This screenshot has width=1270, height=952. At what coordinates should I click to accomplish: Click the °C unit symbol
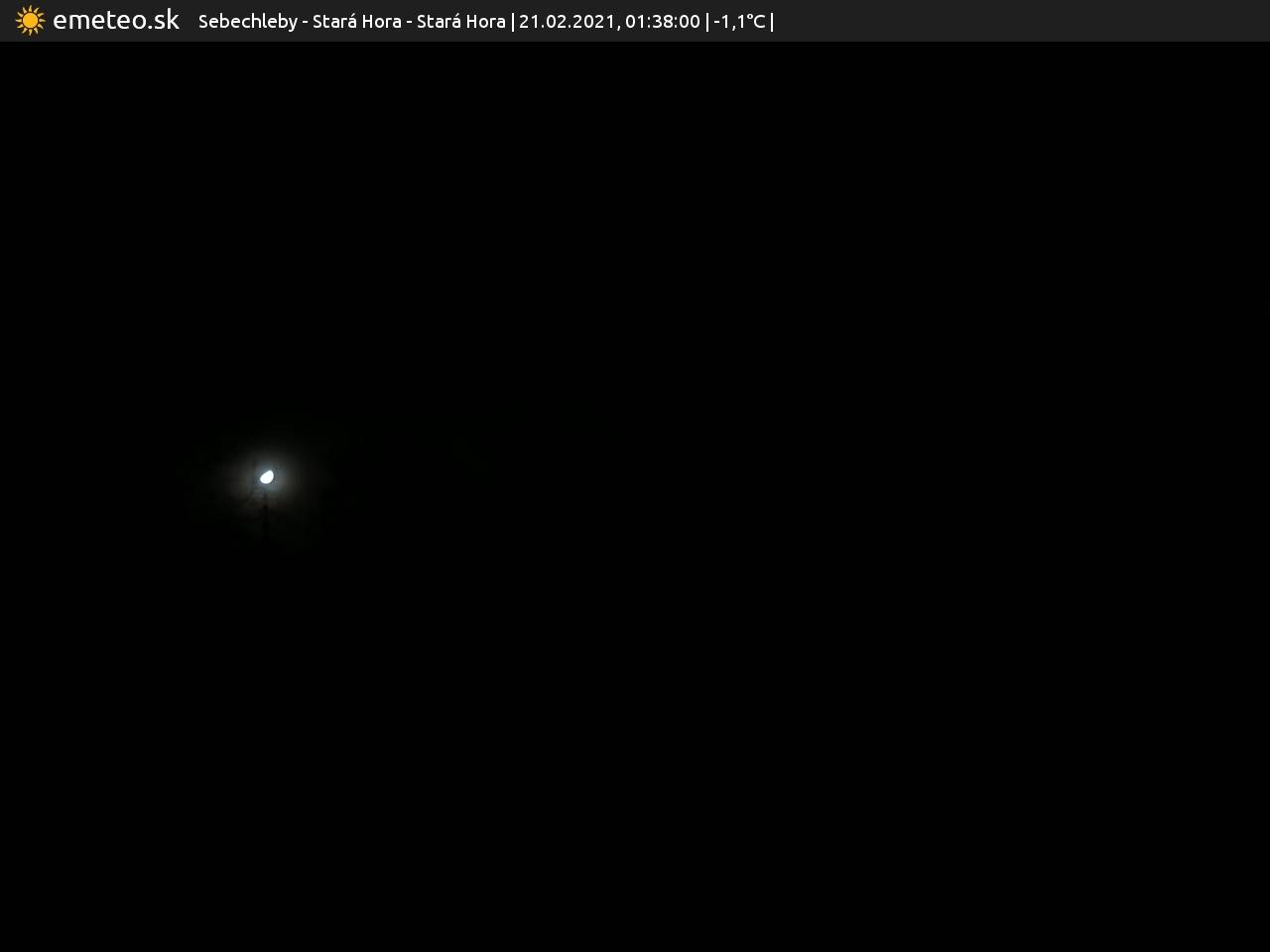pyautogui.click(x=756, y=22)
